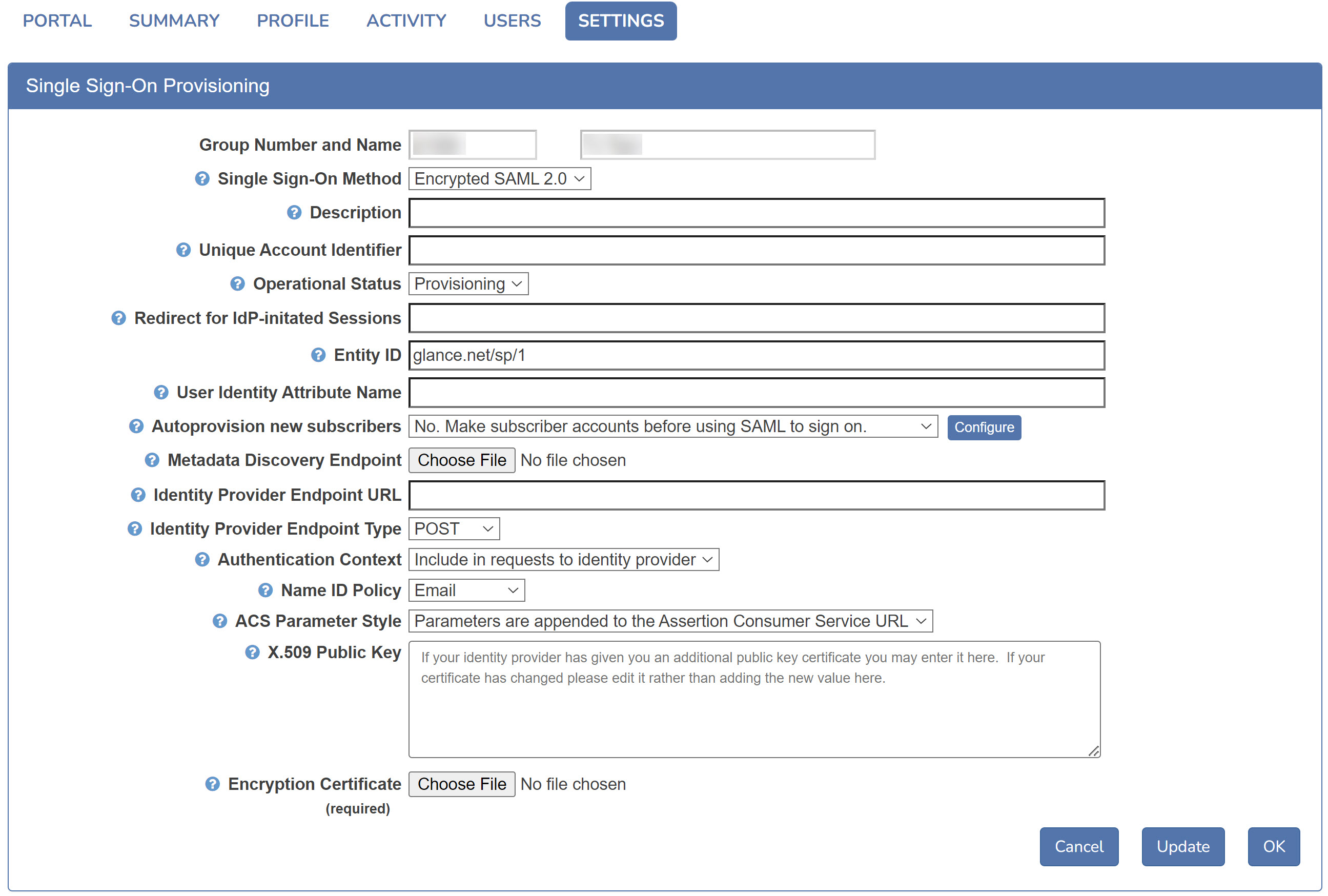
Task: Open the ACS Parameter Style dropdown
Action: (670, 621)
